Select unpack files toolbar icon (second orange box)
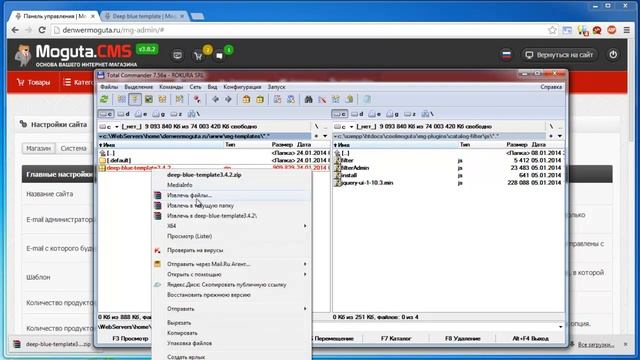This screenshot has width=640, height=360. (x=260, y=99)
